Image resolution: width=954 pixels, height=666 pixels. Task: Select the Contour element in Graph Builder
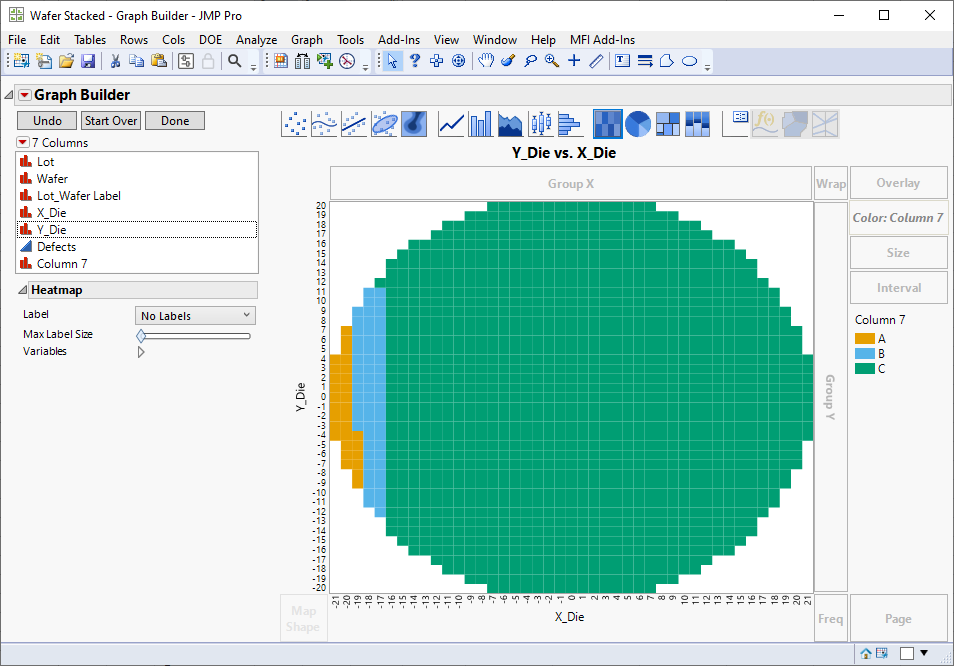pos(414,124)
